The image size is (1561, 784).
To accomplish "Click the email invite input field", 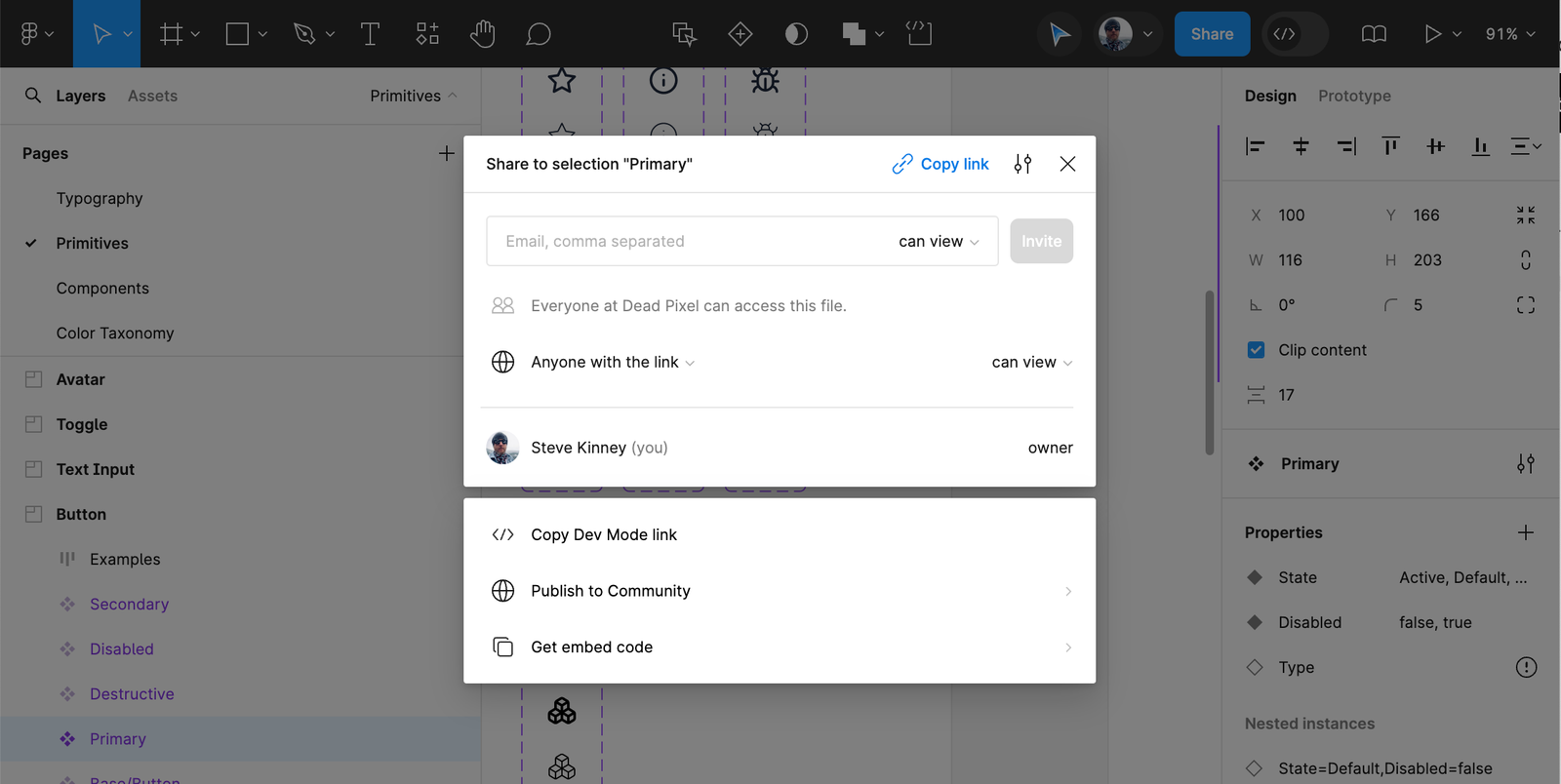I will pos(688,241).
